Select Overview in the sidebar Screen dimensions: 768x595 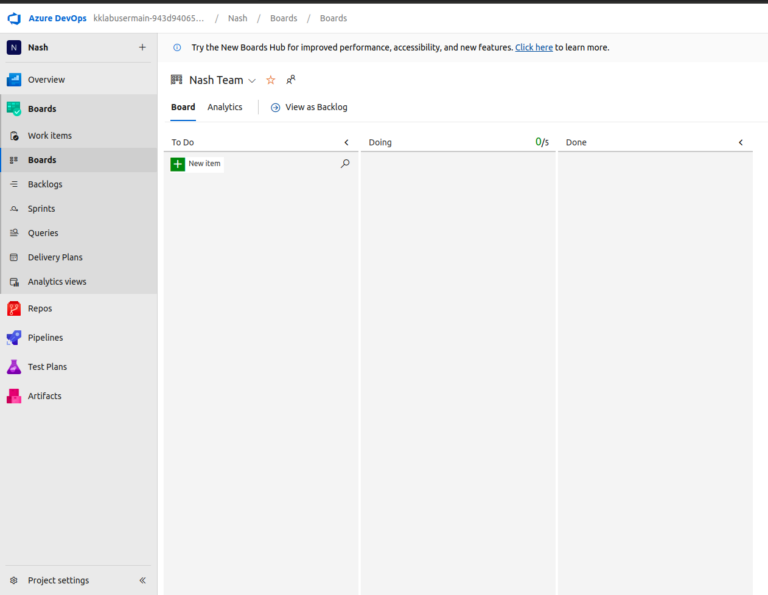(x=46, y=79)
